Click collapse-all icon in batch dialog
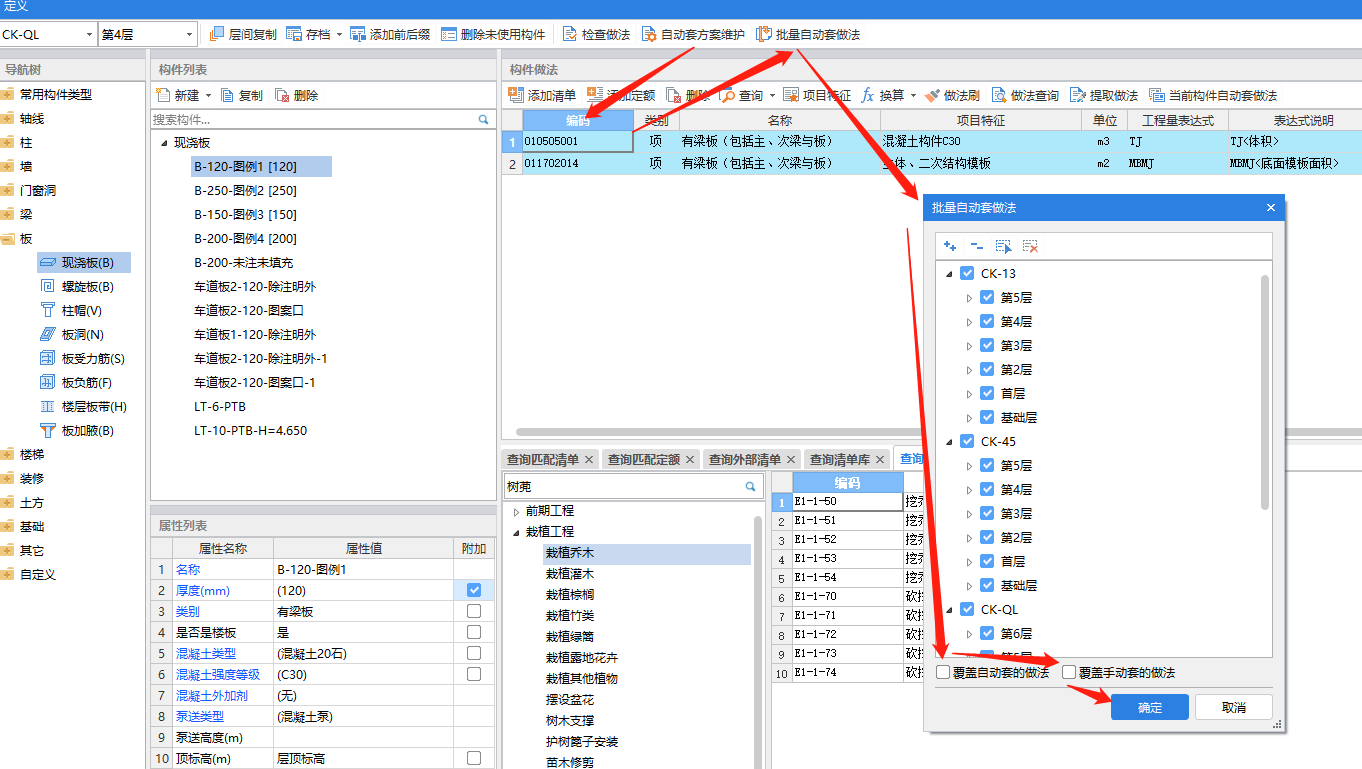 977,246
